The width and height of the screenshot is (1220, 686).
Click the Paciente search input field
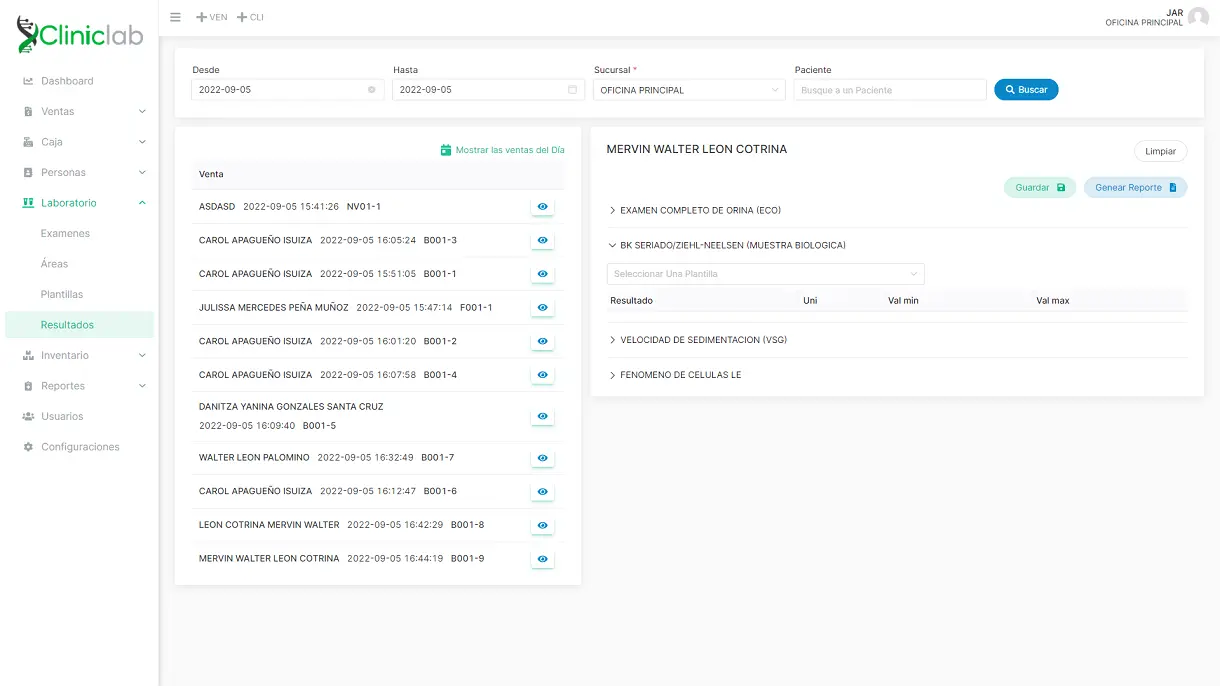(890, 90)
